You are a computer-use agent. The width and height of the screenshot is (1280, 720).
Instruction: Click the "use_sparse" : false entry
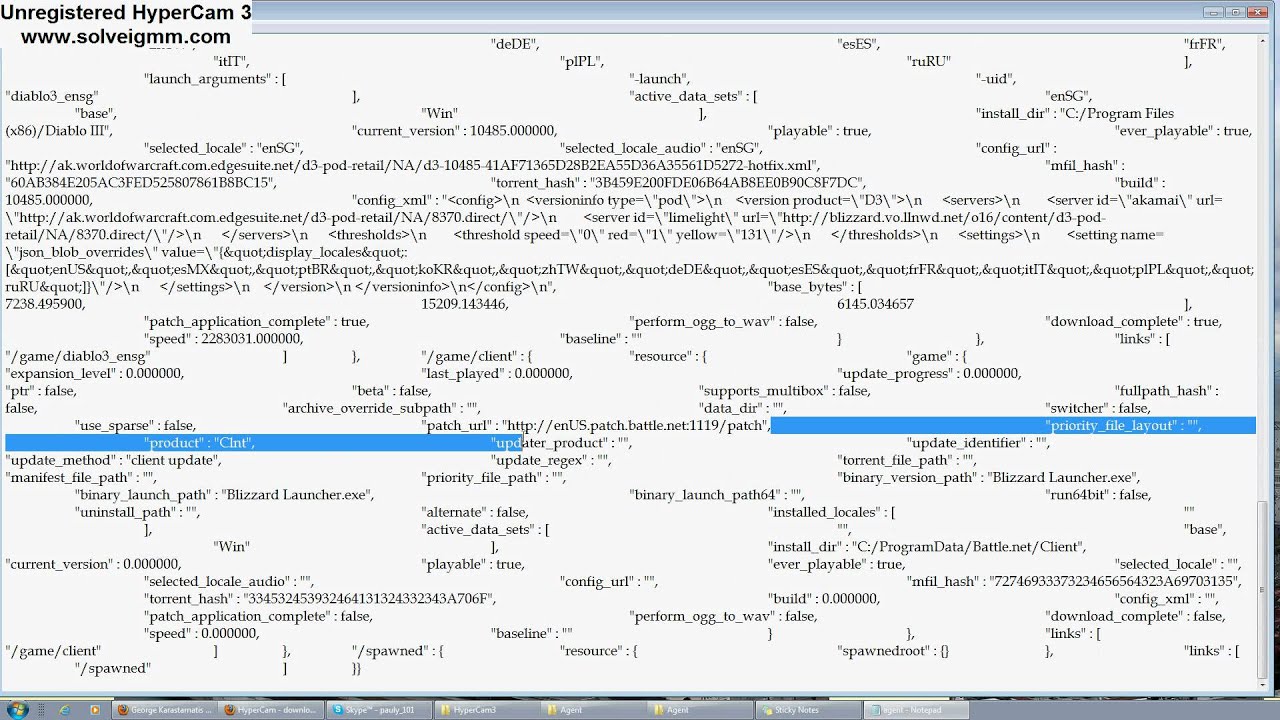tap(135, 426)
